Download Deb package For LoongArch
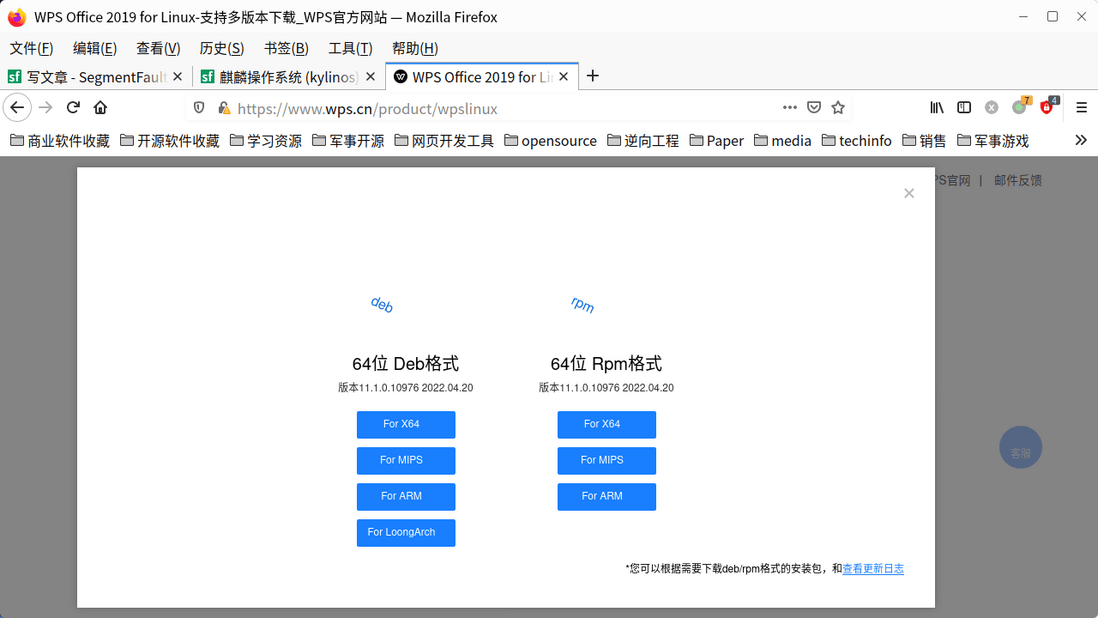Image resolution: width=1098 pixels, height=618 pixels. (406, 532)
